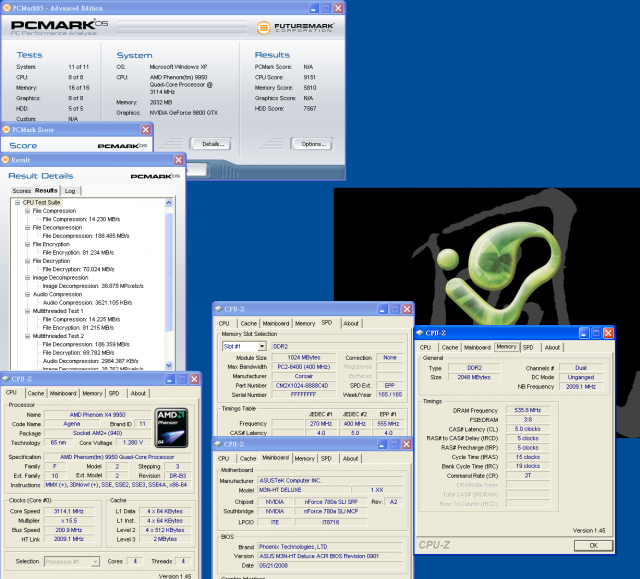Close the PCMark Score window

coord(146,130)
